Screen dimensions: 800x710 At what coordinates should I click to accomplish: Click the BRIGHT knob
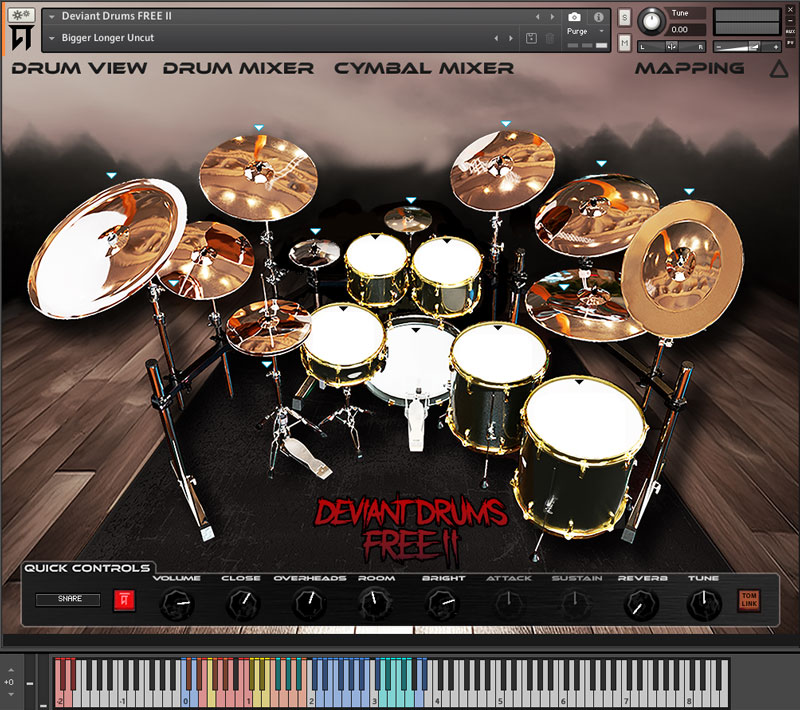pos(442,604)
